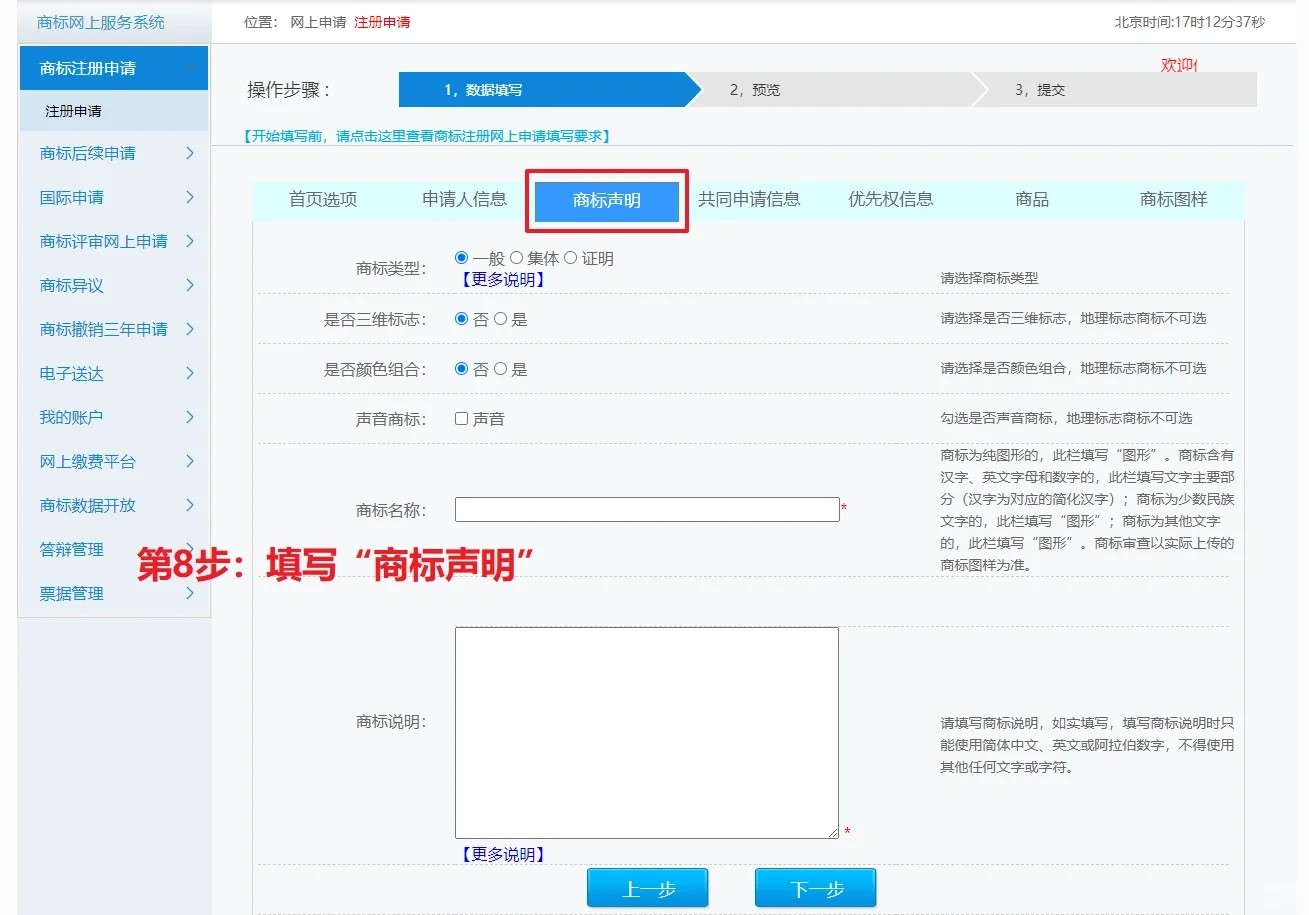Image resolution: width=1309 pixels, height=915 pixels.
Task: Expand the 商标后续申请 sidebar chevron
Action: [x=190, y=154]
